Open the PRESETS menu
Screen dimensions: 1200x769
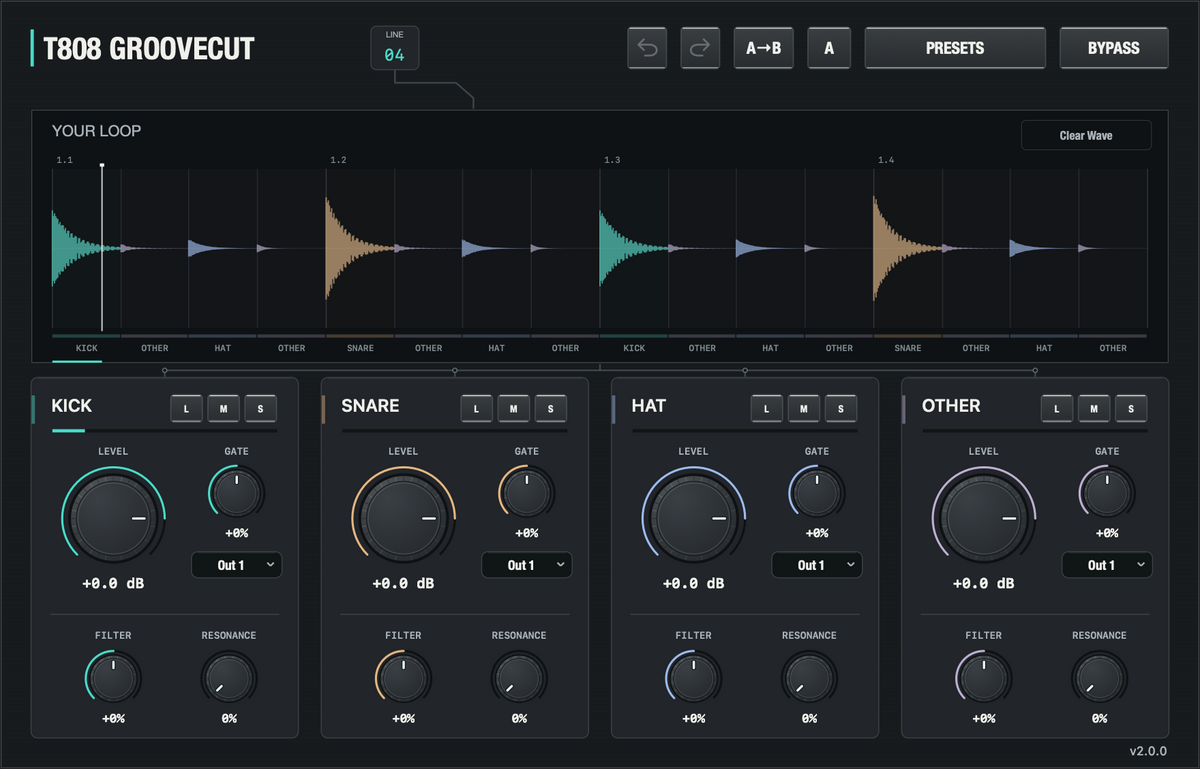click(955, 48)
